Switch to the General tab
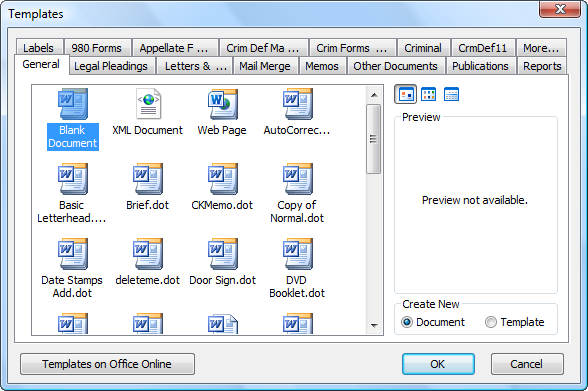588x391 pixels. [x=41, y=64]
